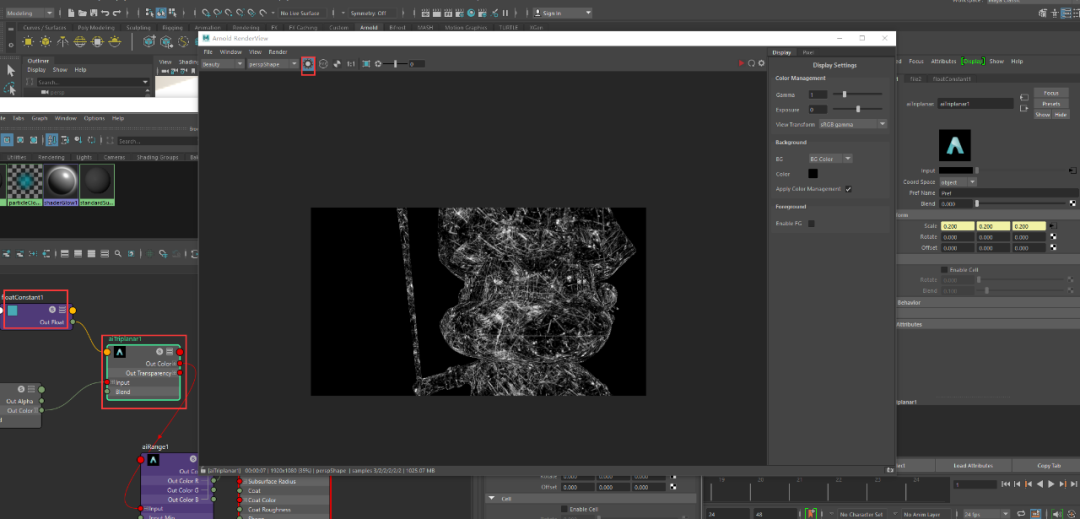
Task: Click the black background Color swatch
Action: 813,174
